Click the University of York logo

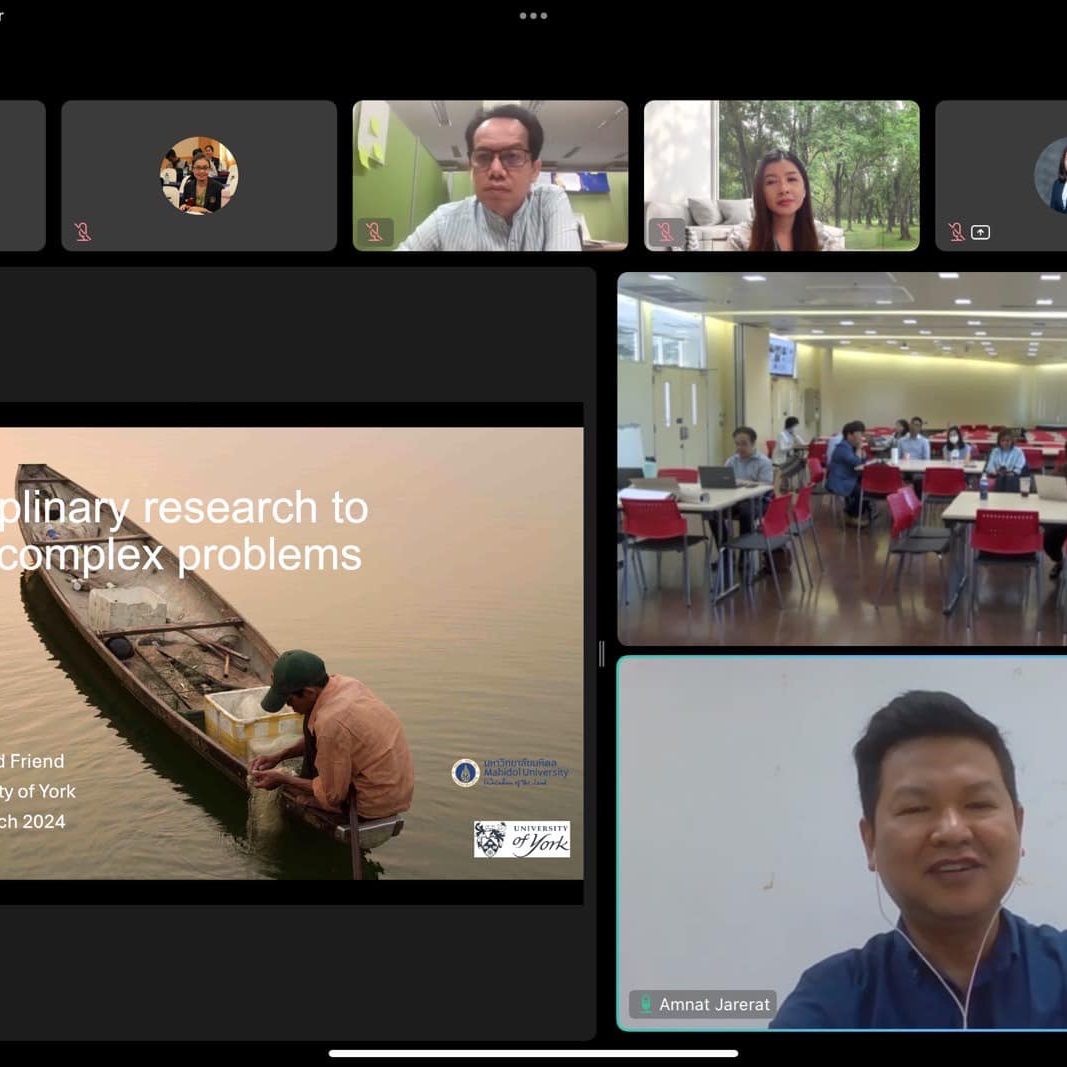[521, 839]
